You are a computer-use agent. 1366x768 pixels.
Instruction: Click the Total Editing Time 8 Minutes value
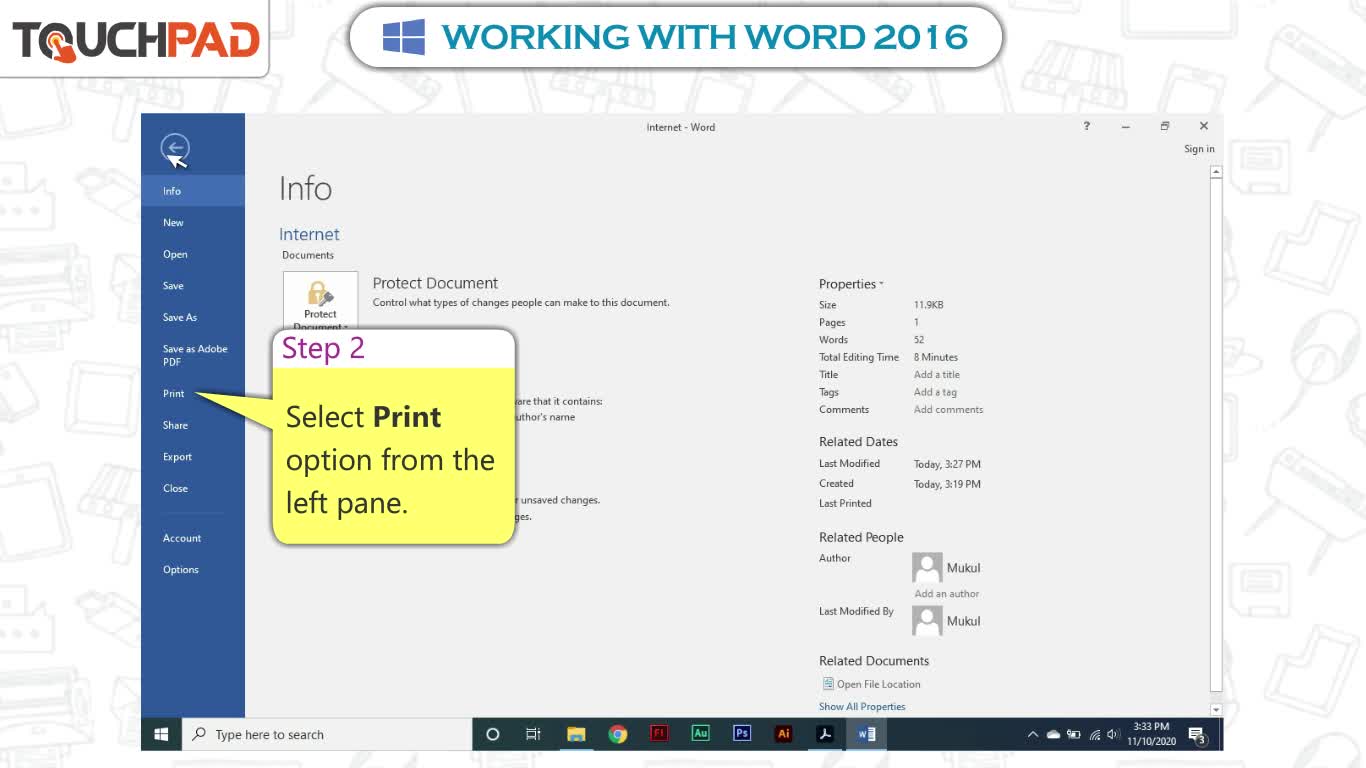[x=935, y=357]
